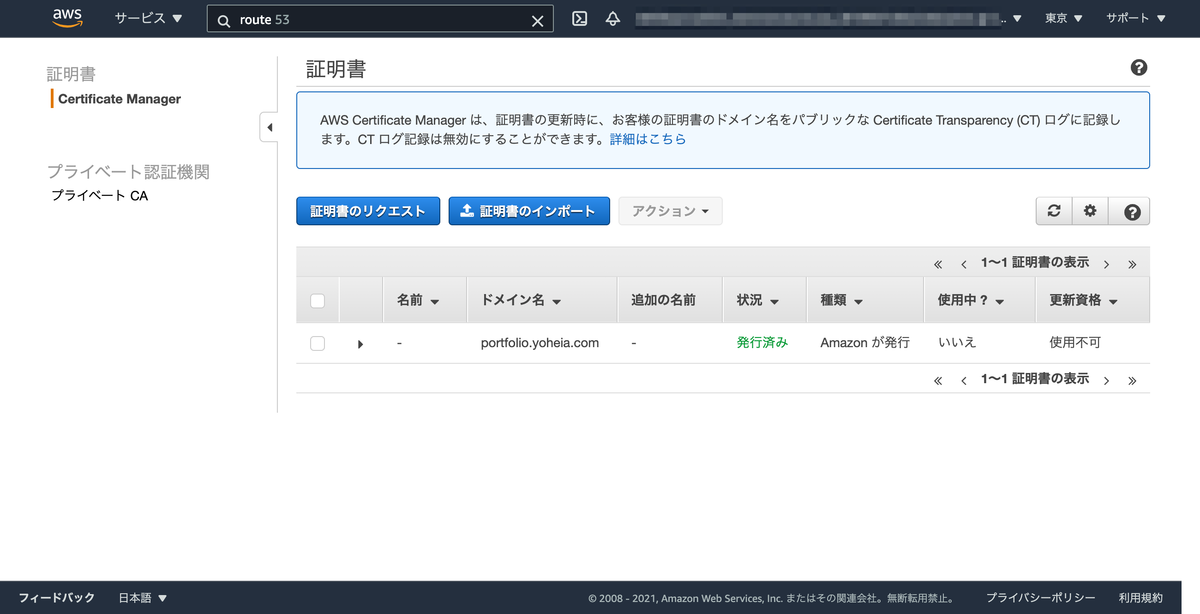This screenshot has width=1200, height=614.
Task: Select all certificates header checkbox
Action: pyautogui.click(x=318, y=300)
